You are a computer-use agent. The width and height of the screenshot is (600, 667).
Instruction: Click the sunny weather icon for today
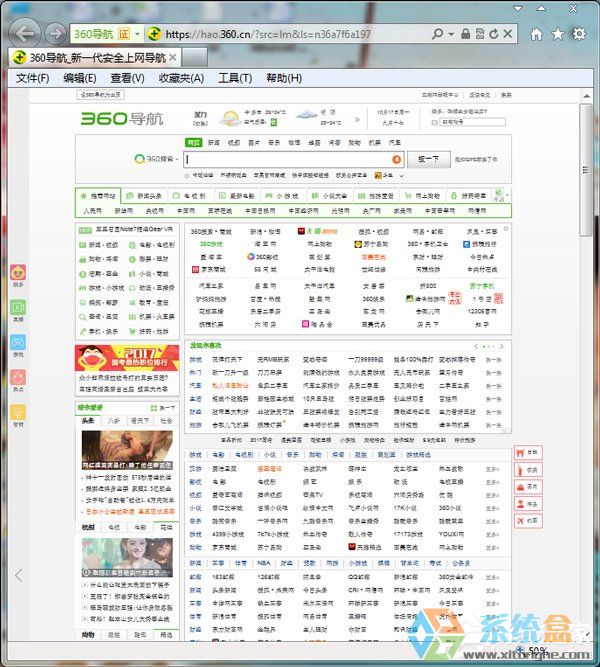pyautogui.click(x=230, y=118)
